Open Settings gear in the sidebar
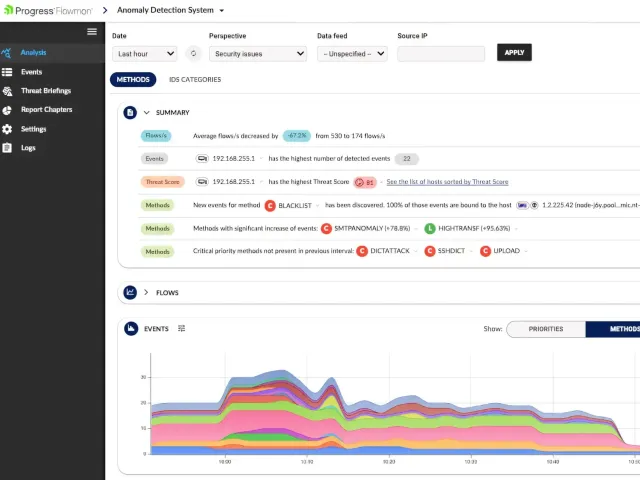 coord(7,129)
